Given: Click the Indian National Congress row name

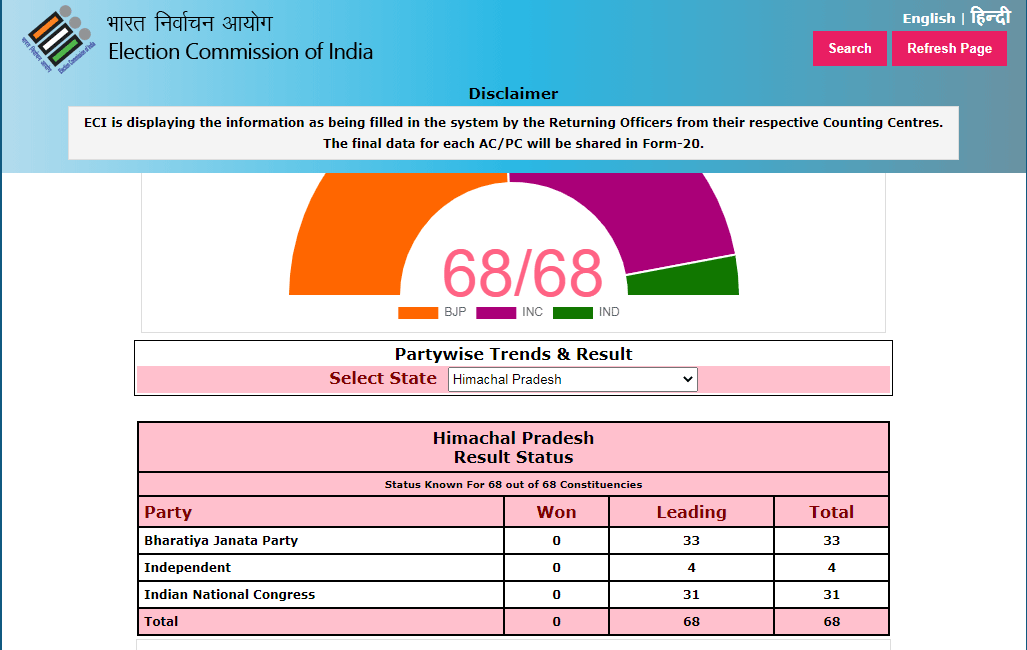Looking at the screenshot, I should [229, 594].
